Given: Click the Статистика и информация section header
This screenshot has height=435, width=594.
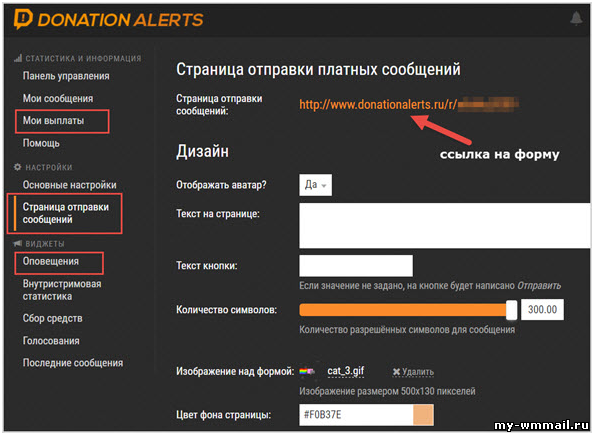Looking at the screenshot, I should (x=83, y=58).
